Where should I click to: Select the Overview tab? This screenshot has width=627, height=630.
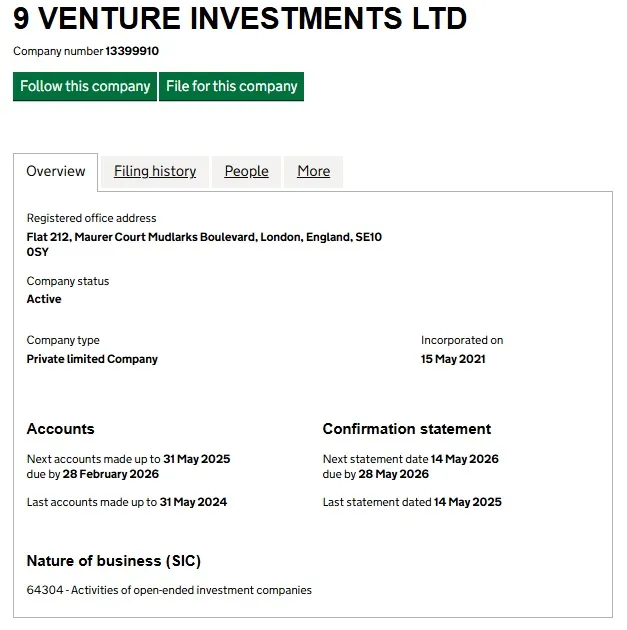56,171
